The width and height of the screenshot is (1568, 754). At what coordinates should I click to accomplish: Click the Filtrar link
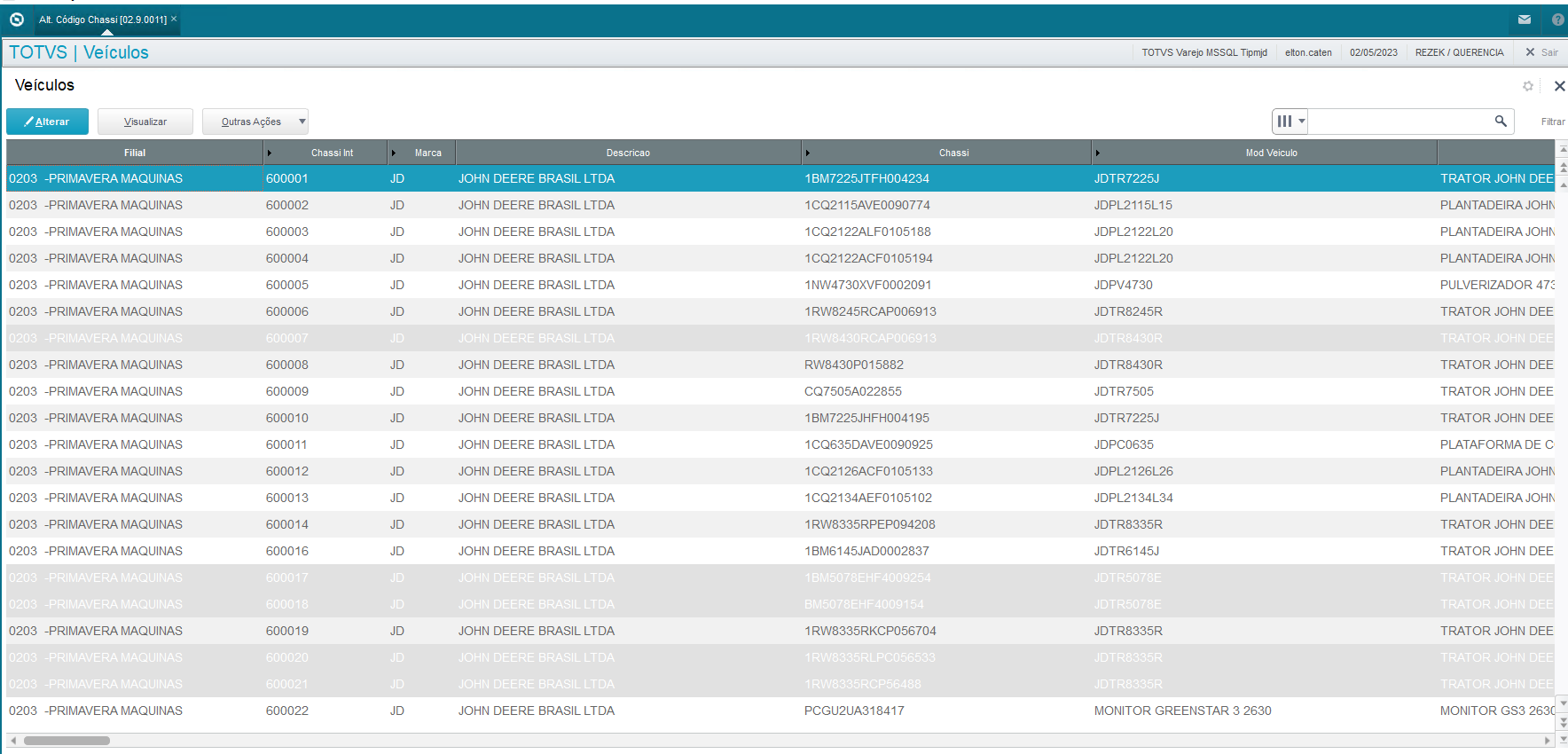point(1552,122)
